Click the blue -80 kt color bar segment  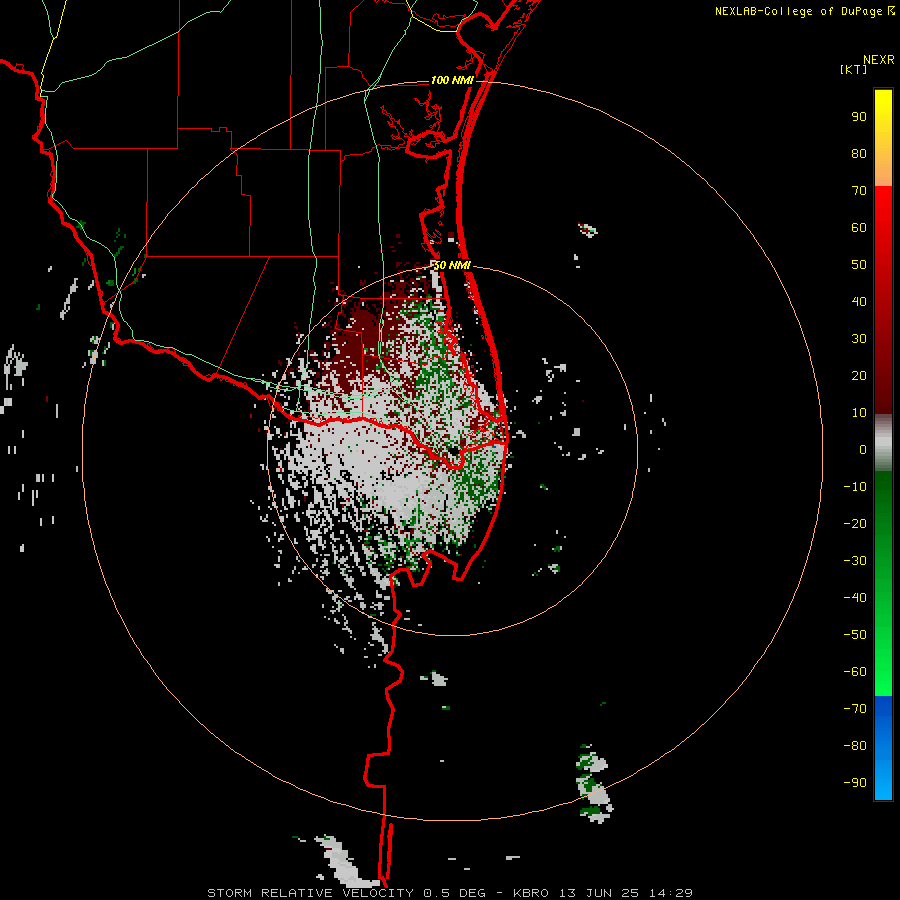coord(883,746)
